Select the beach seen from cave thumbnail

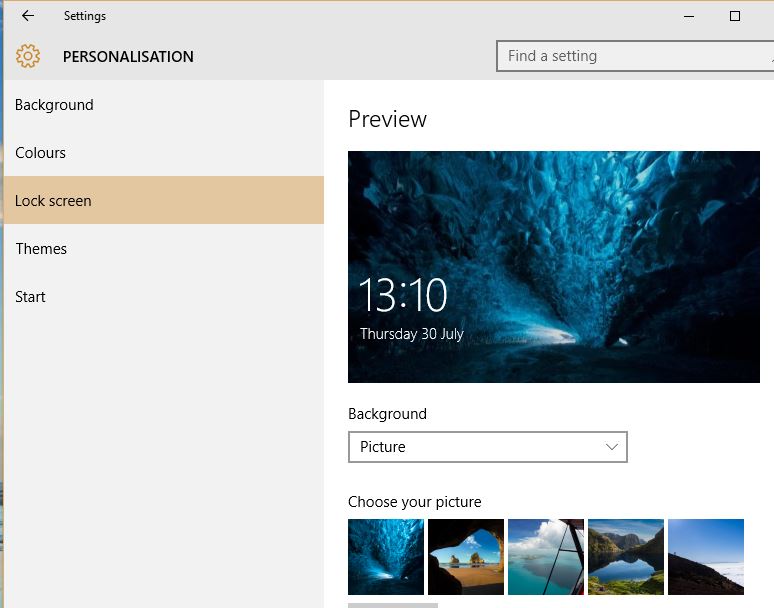[x=466, y=557]
